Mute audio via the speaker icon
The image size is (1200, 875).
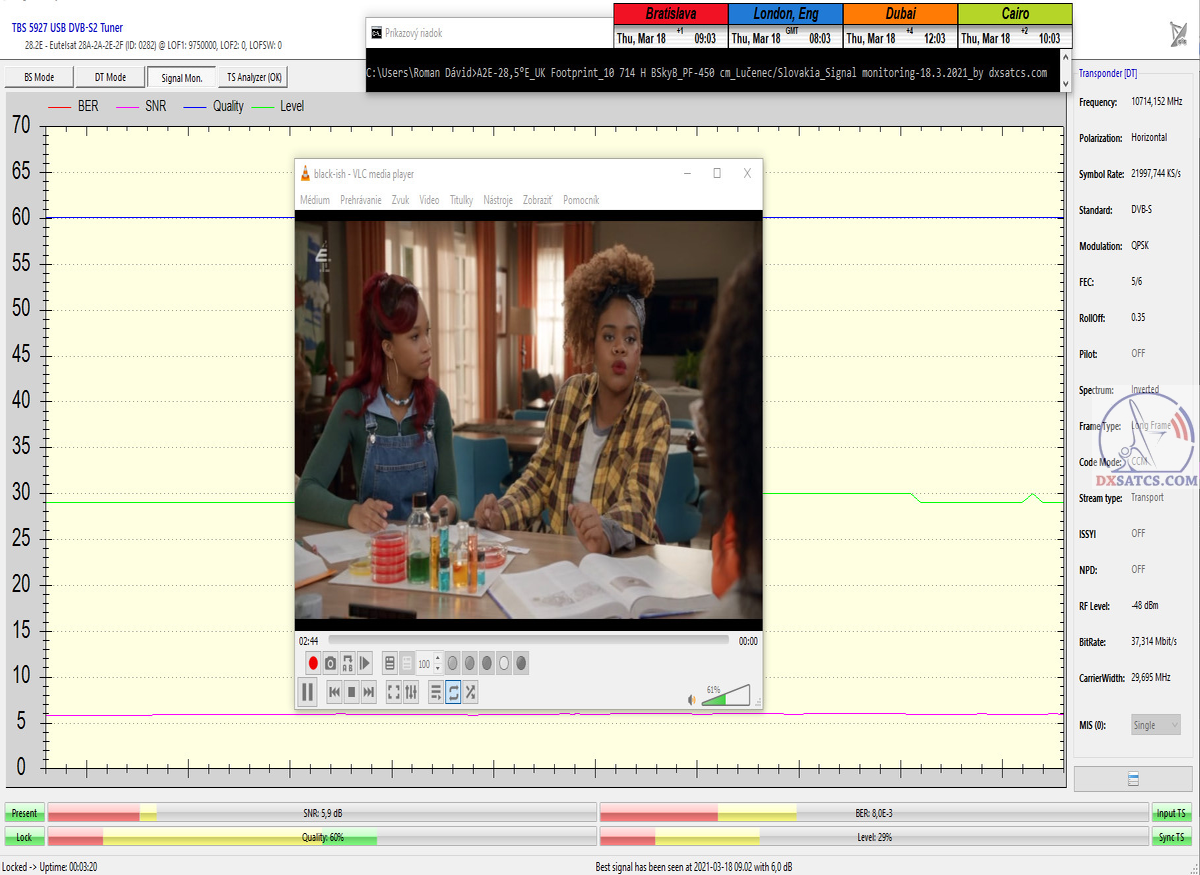tap(692, 699)
